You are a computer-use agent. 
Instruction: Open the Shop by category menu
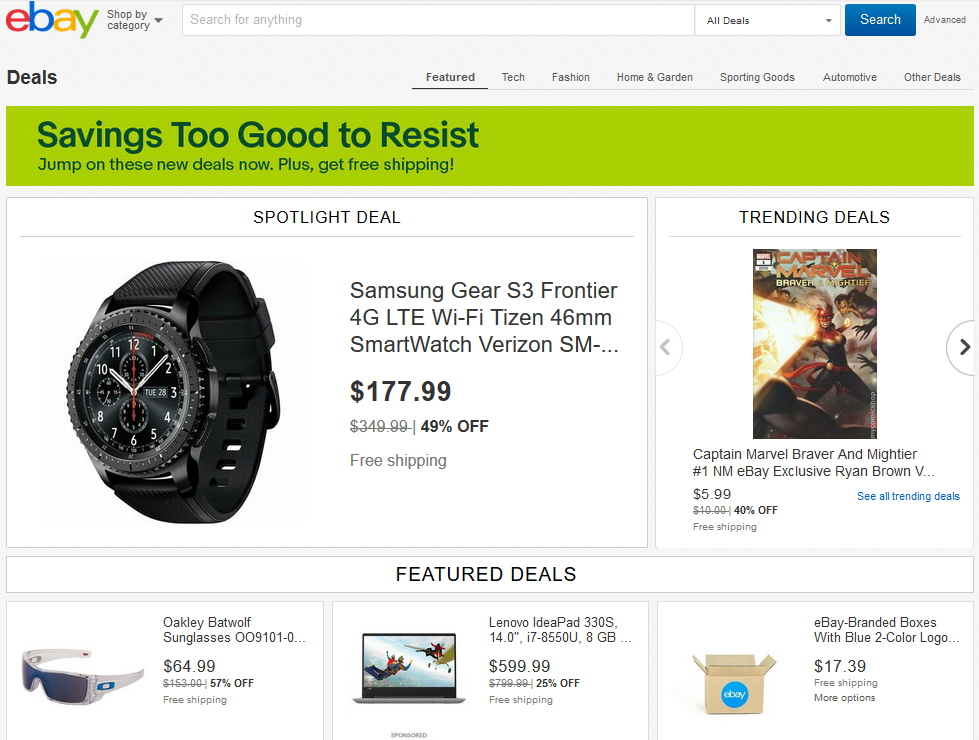click(x=131, y=20)
